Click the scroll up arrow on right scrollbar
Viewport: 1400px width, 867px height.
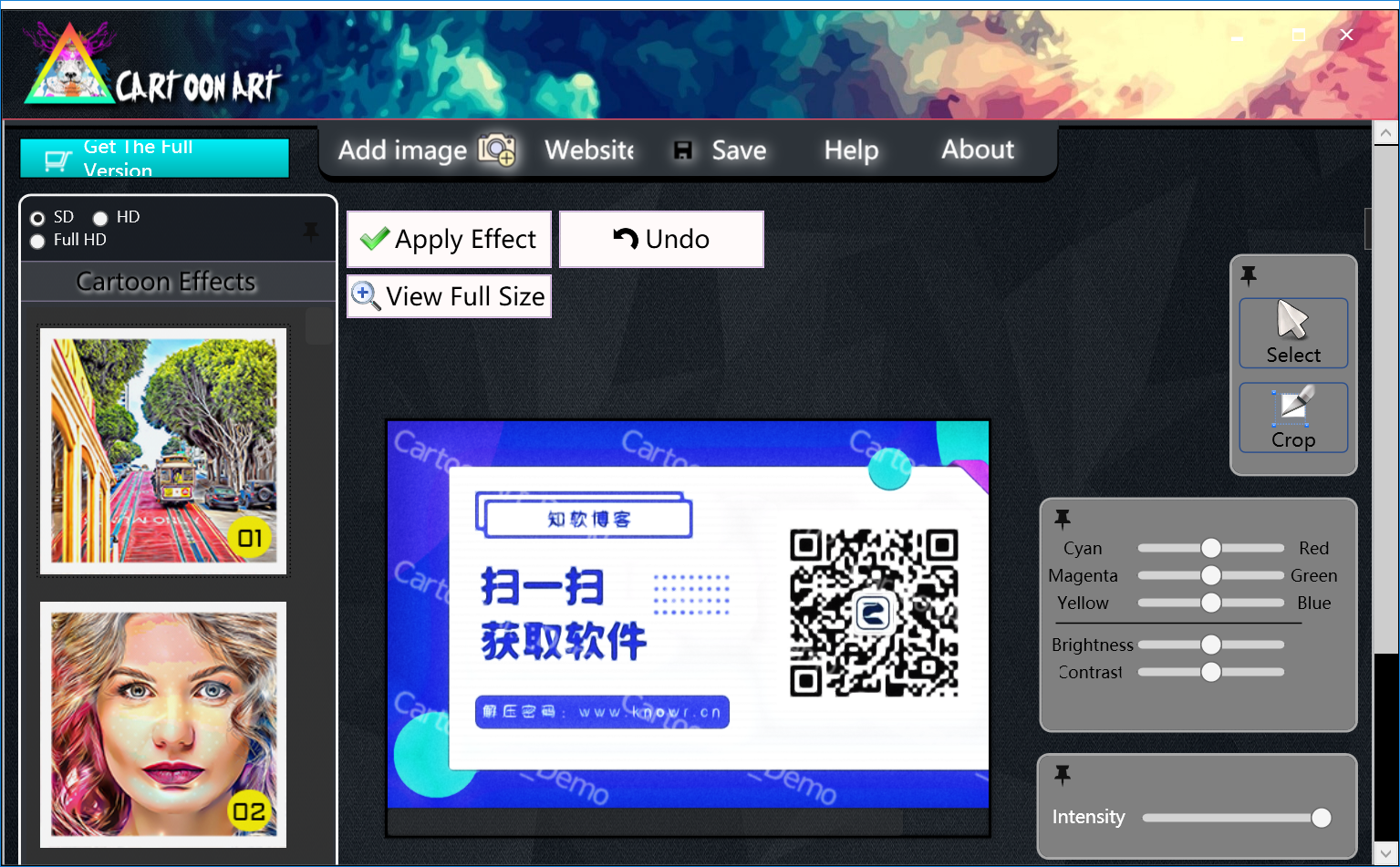pyautogui.click(x=1385, y=133)
